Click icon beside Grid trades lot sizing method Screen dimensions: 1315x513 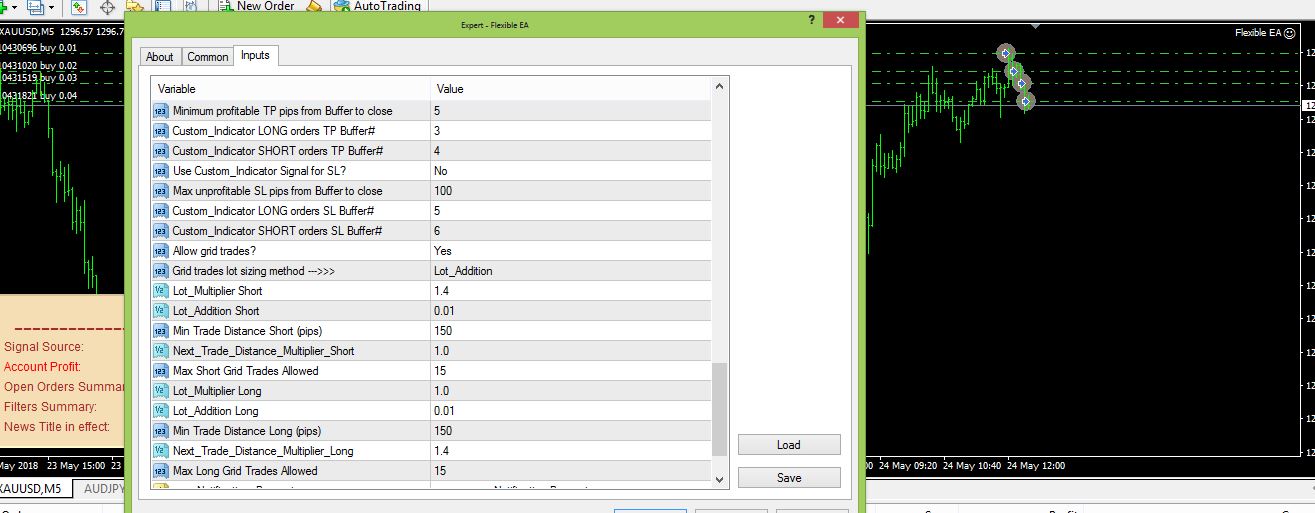(161, 271)
